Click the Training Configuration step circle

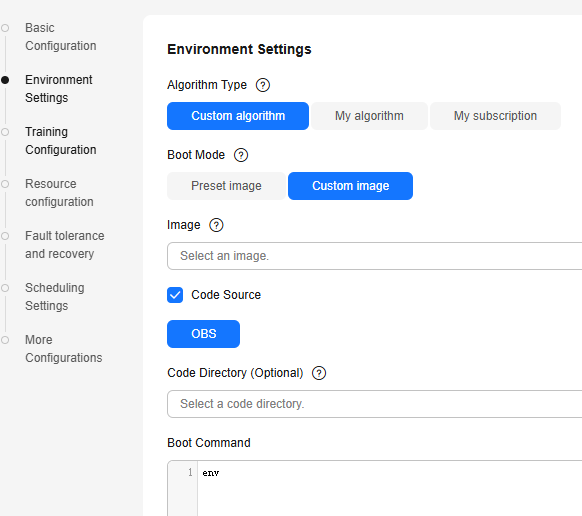click(5, 132)
